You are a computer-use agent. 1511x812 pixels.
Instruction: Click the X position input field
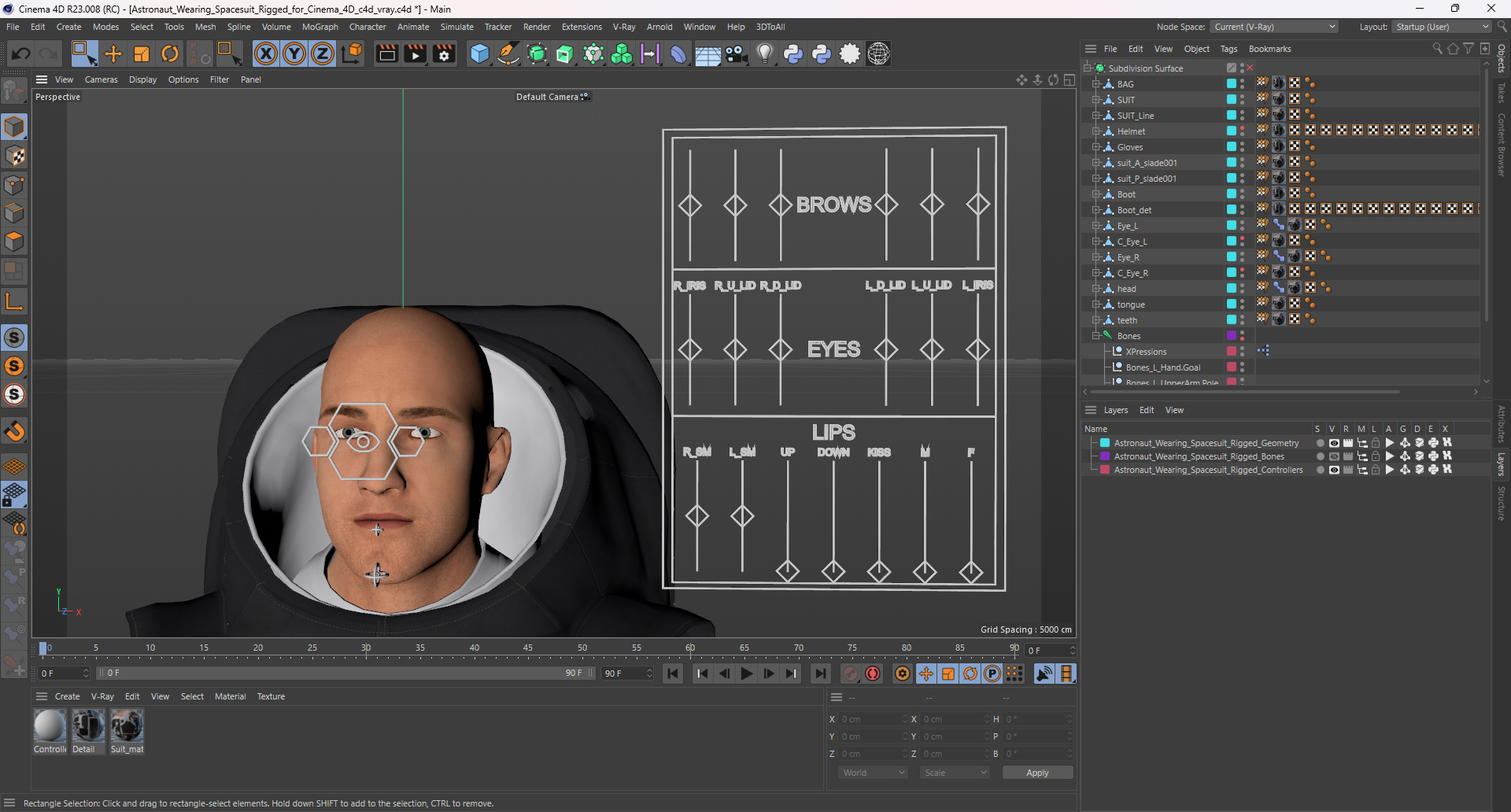[x=873, y=719]
